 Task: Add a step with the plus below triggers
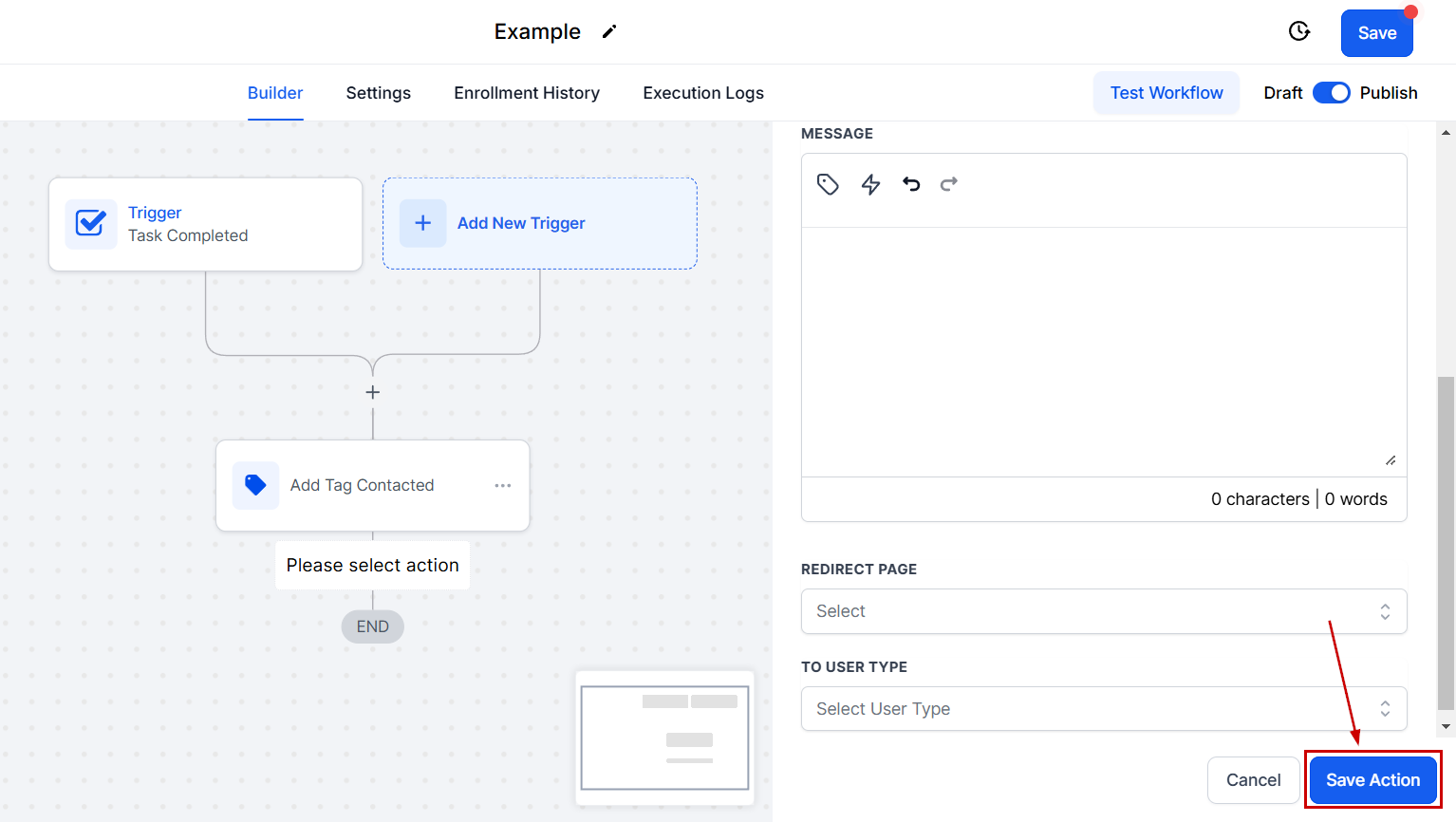[x=373, y=392]
